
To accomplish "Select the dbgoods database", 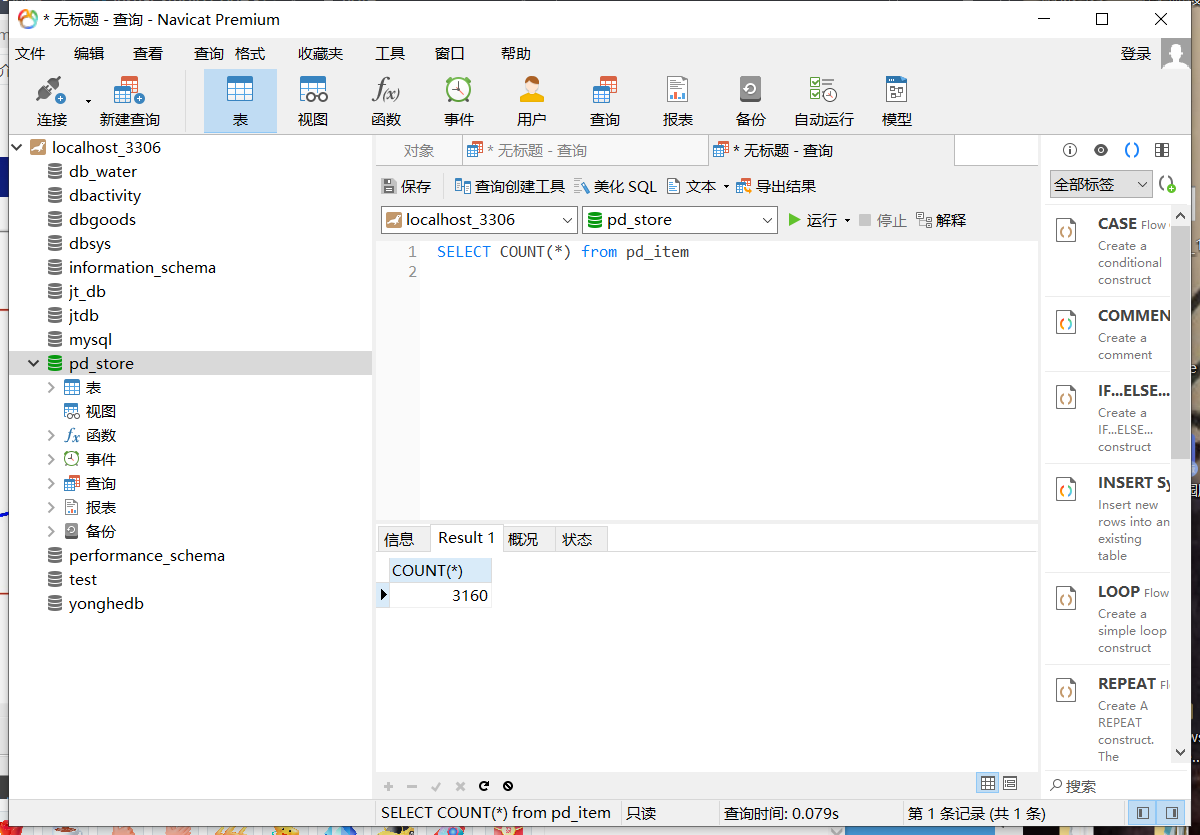I will (102, 219).
